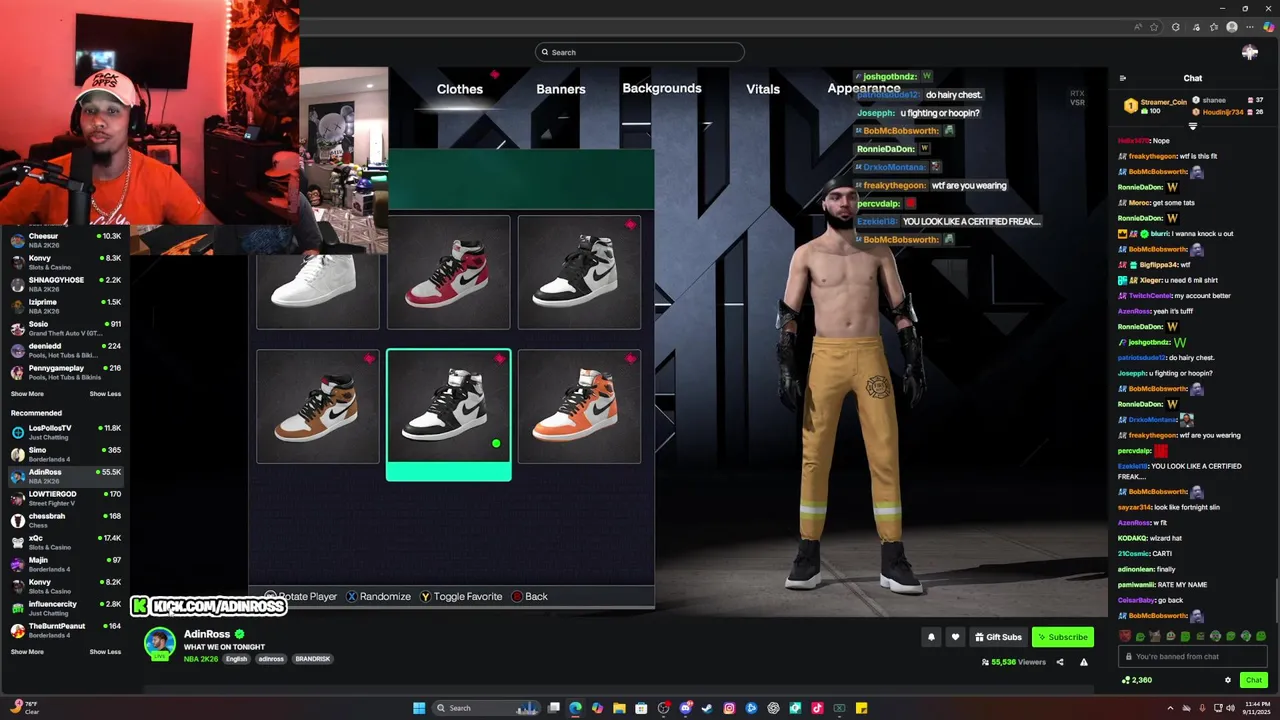Image resolution: width=1280 pixels, height=720 pixels.
Task: Click Show Less under Recommended list
Action: click(x=105, y=652)
